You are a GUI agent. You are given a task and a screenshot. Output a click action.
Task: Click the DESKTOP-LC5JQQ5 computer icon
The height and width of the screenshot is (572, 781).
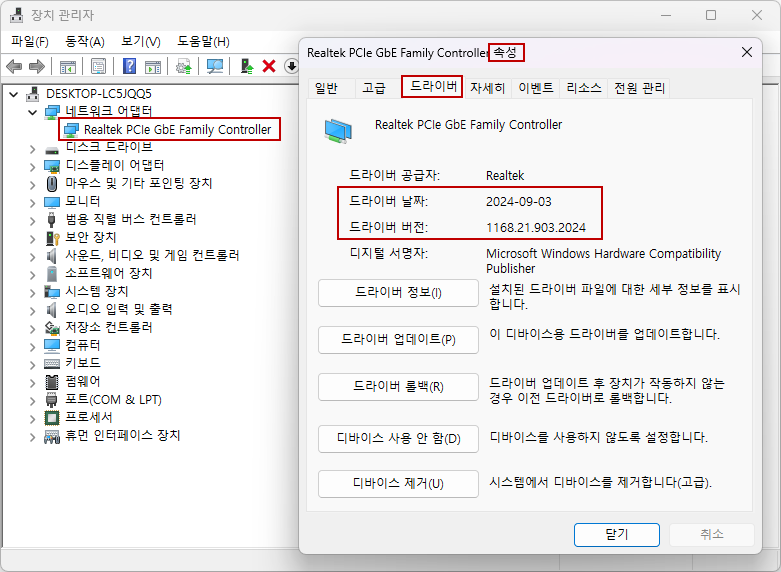(33, 94)
